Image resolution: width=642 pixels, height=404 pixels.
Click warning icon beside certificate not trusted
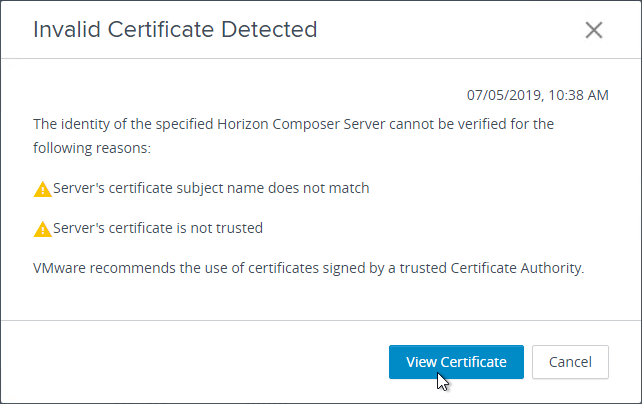[42, 229]
